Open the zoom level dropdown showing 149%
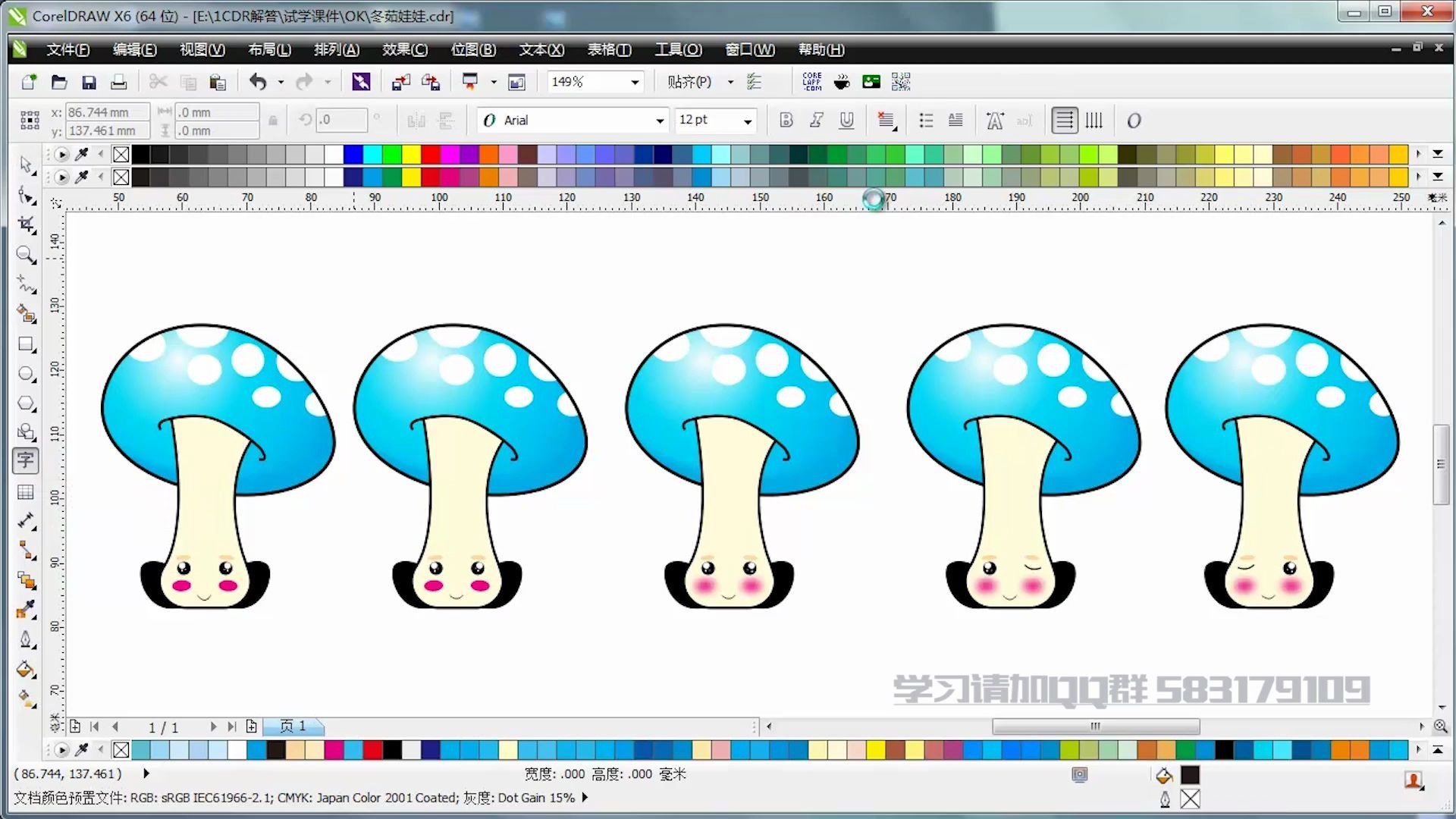Image resolution: width=1456 pixels, height=819 pixels. pyautogui.click(x=634, y=81)
